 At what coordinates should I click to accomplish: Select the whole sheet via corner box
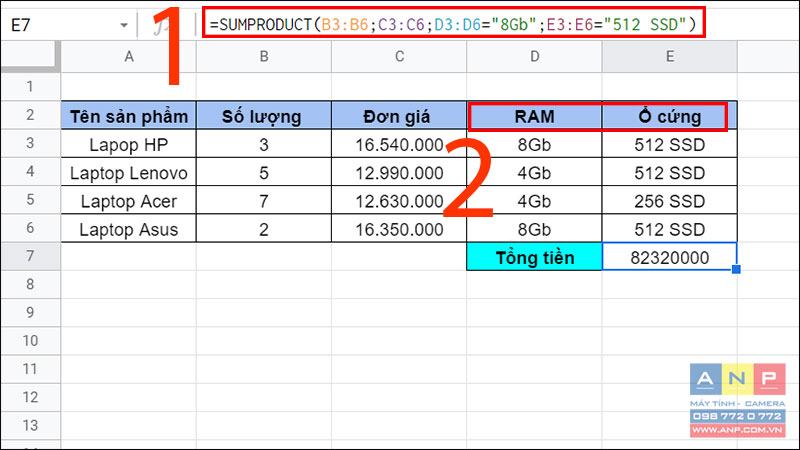[31, 57]
